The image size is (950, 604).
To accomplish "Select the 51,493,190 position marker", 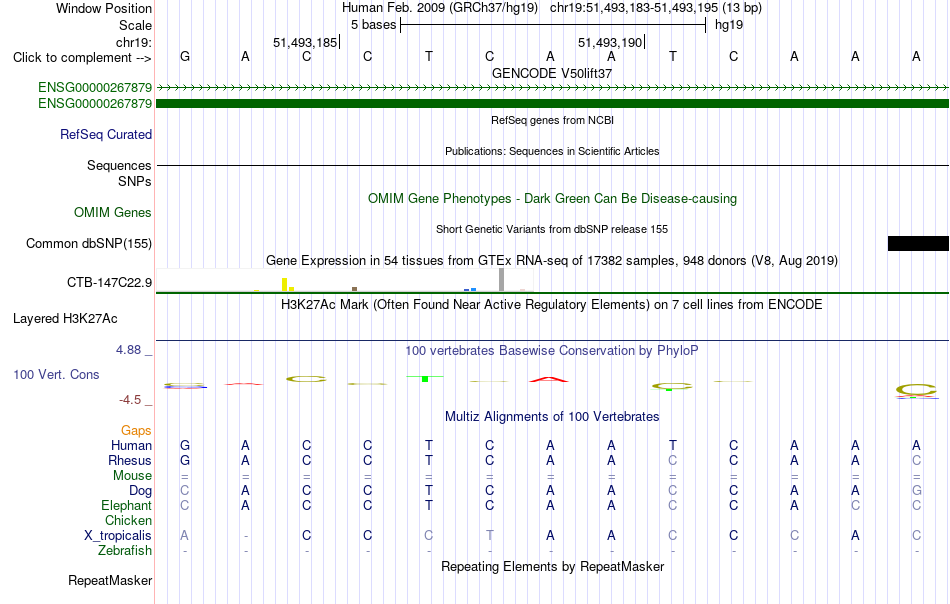I will (610, 42).
